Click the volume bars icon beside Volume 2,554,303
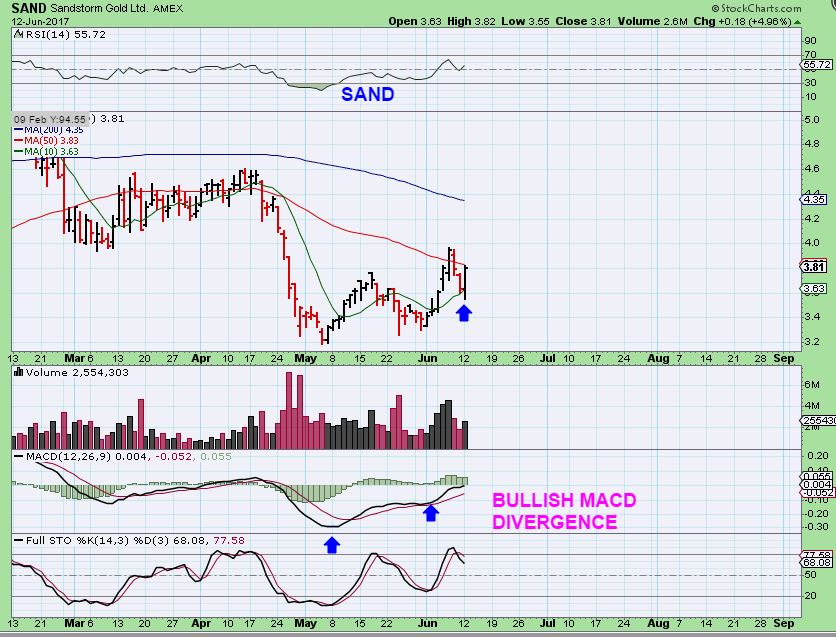The image size is (836, 637). click(19, 372)
